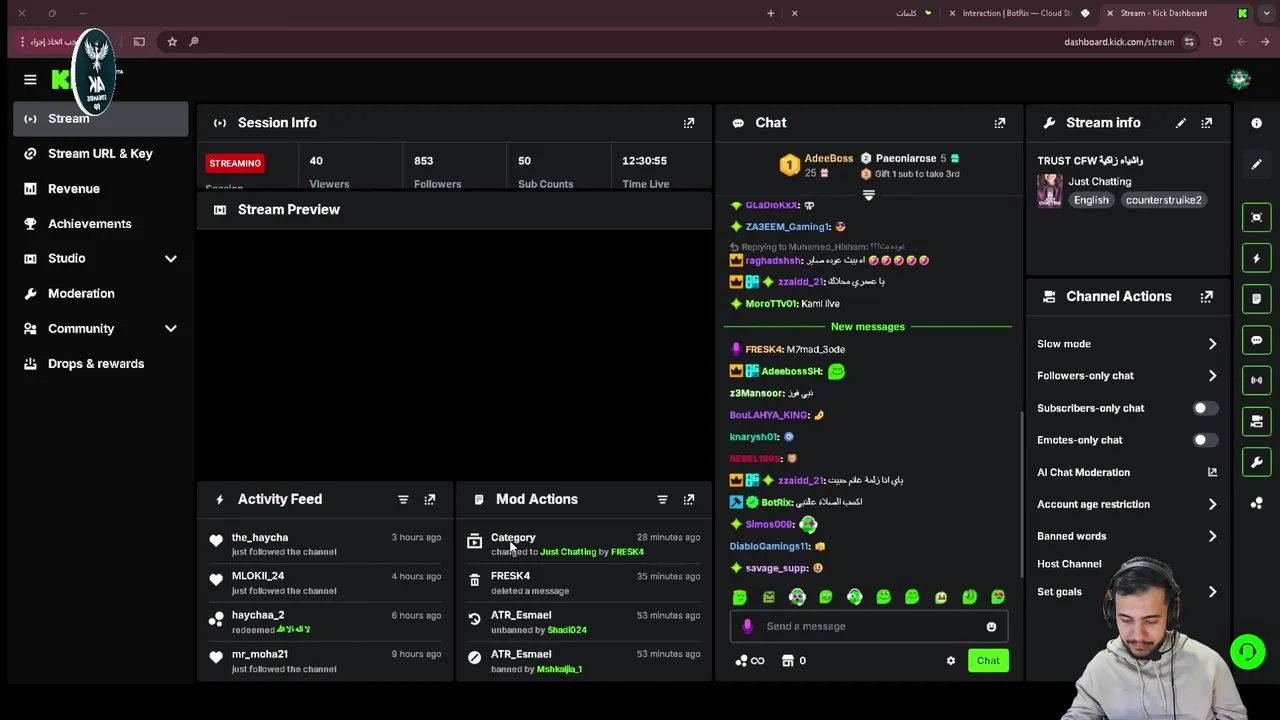Screen dimensions: 1280x720
Task: Select Stream in left sidebar
Action: tap(101, 119)
